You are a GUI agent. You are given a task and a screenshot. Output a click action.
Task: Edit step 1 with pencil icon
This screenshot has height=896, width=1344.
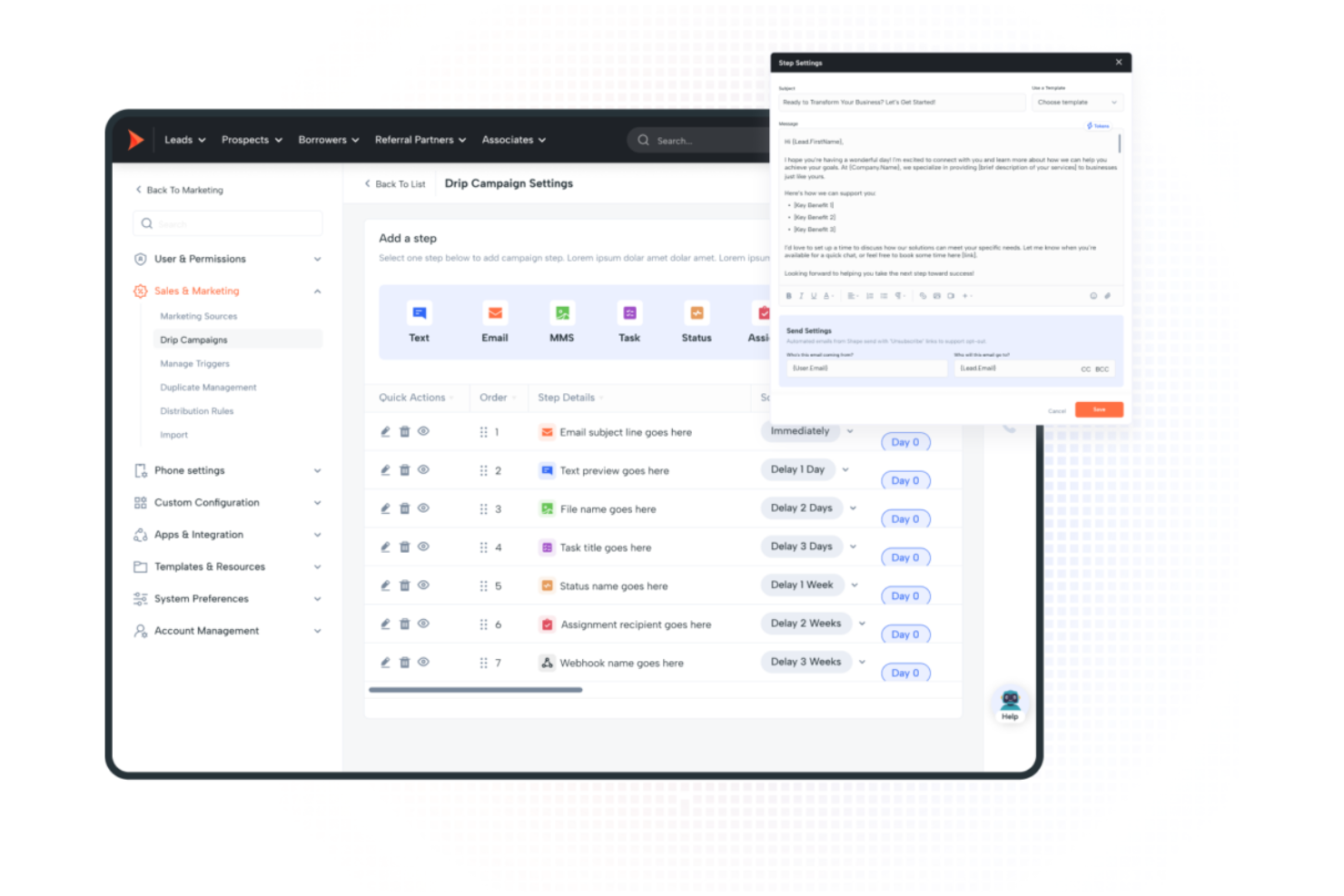[385, 432]
